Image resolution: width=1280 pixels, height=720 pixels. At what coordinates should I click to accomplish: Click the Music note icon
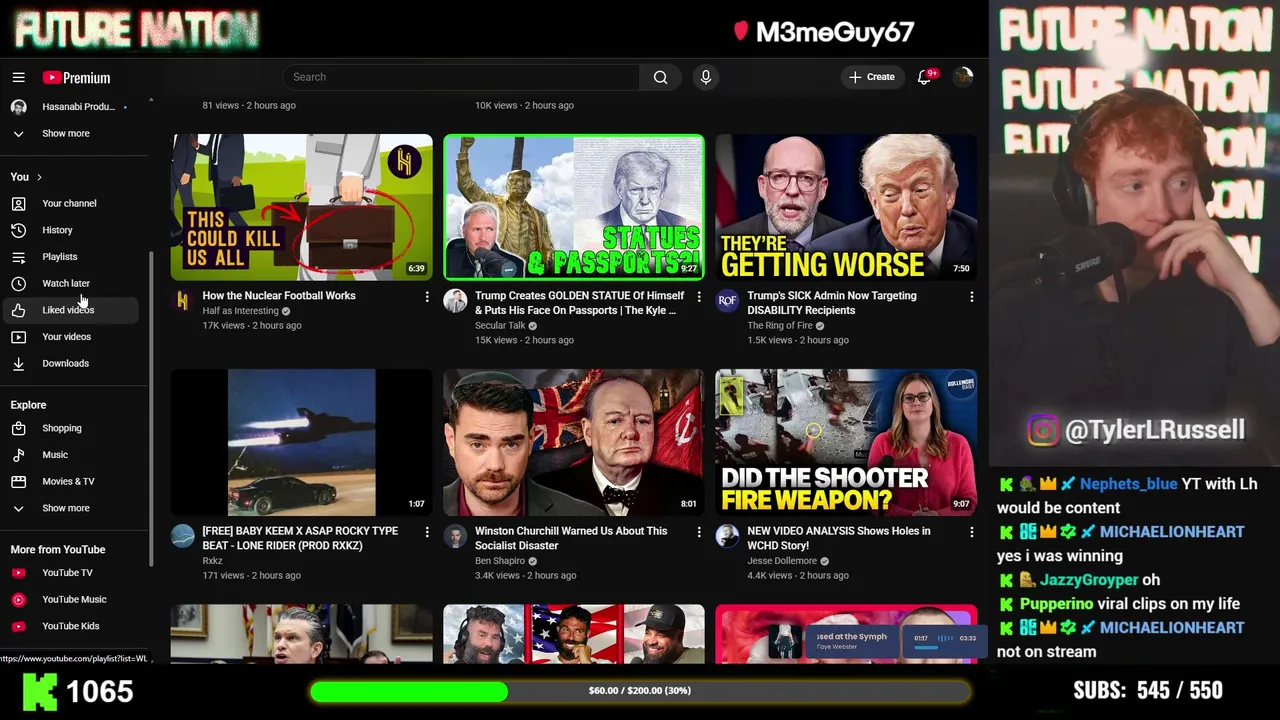[x=18, y=455]
